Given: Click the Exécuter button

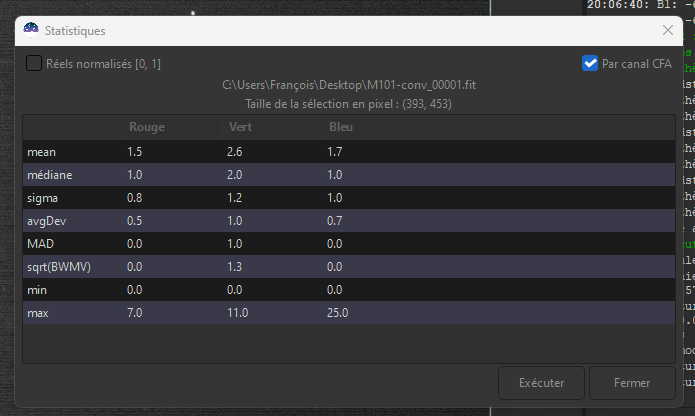Looking at the screenshot, I should tap(541, 383).
